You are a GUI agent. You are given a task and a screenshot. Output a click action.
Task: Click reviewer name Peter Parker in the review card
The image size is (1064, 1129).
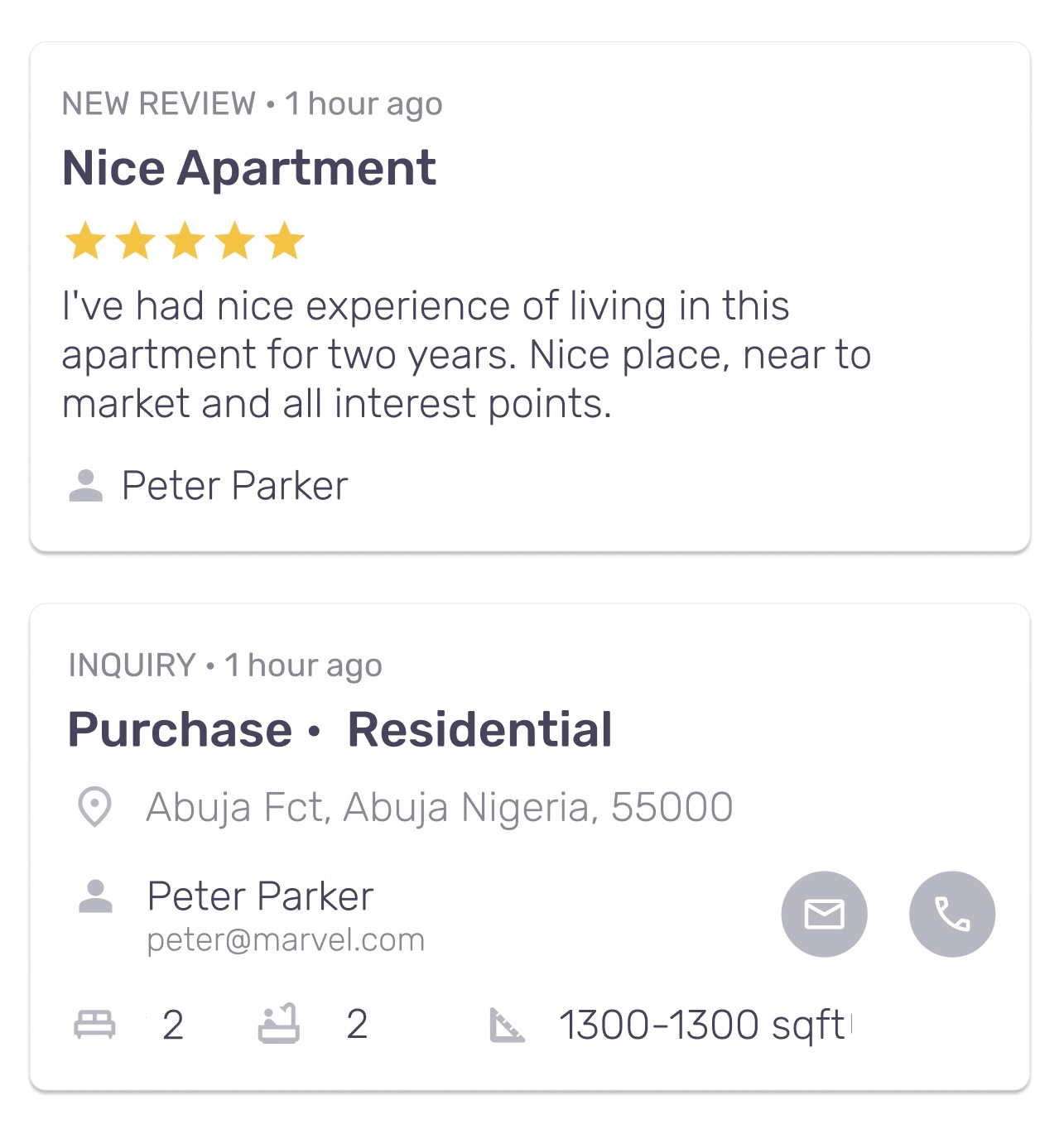coord(234,486)
